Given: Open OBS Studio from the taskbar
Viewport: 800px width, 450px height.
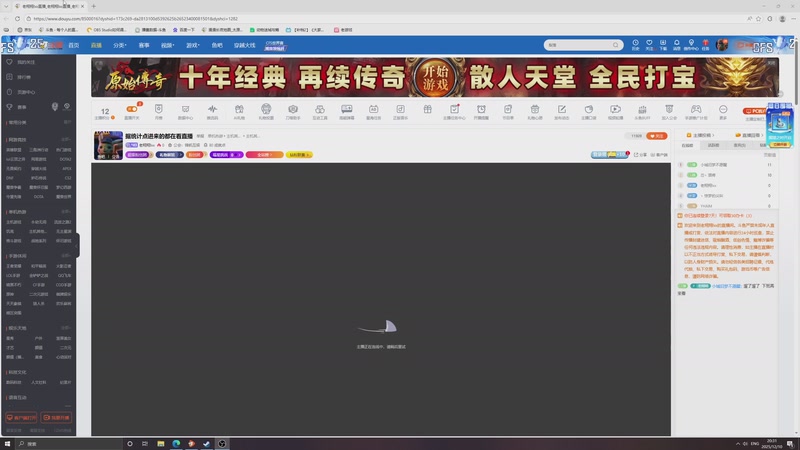Looking at the screenshot, I should pyautogui.click(x=222, y=443).
